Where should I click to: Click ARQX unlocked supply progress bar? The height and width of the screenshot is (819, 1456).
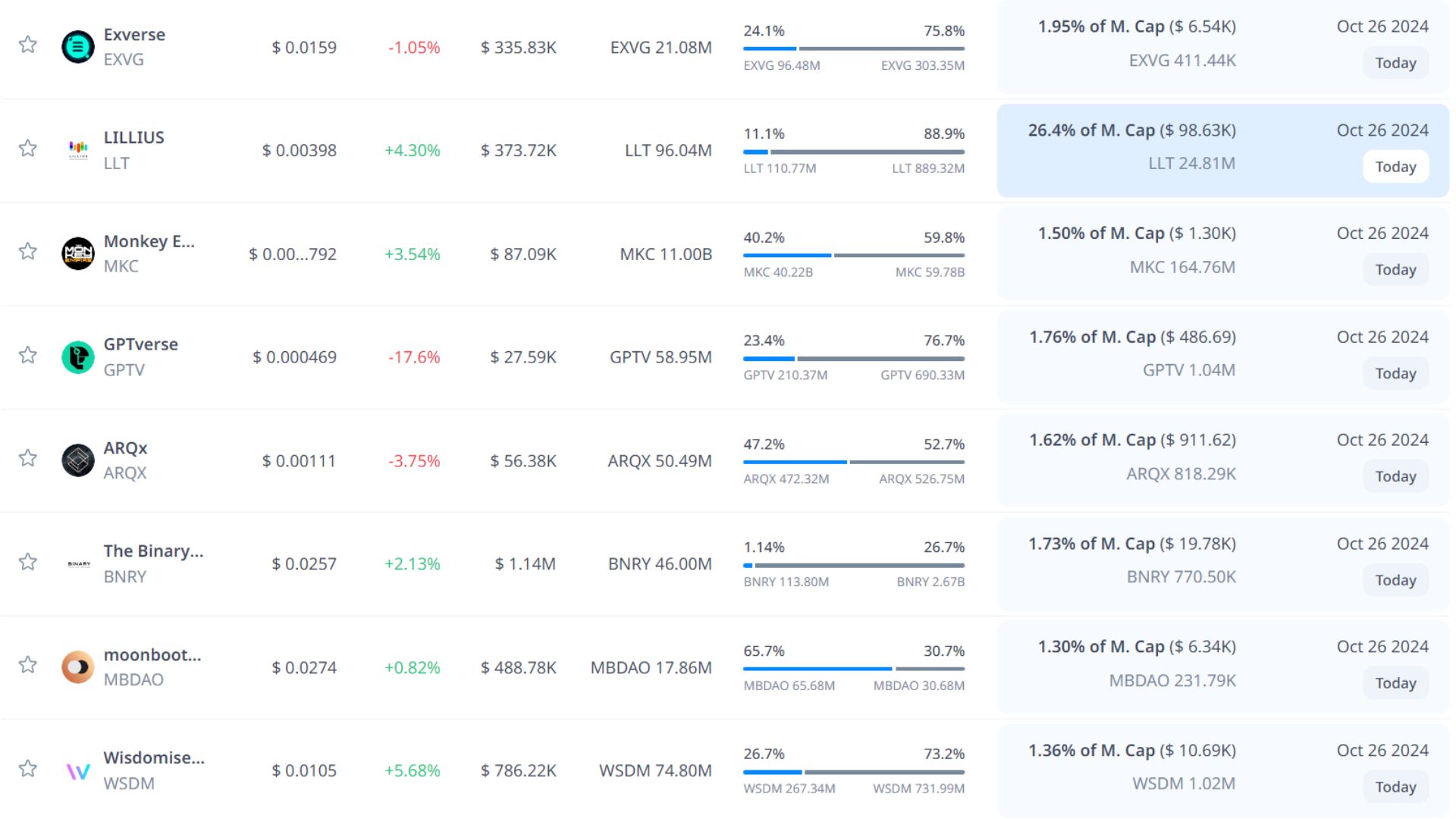point(794,462)
